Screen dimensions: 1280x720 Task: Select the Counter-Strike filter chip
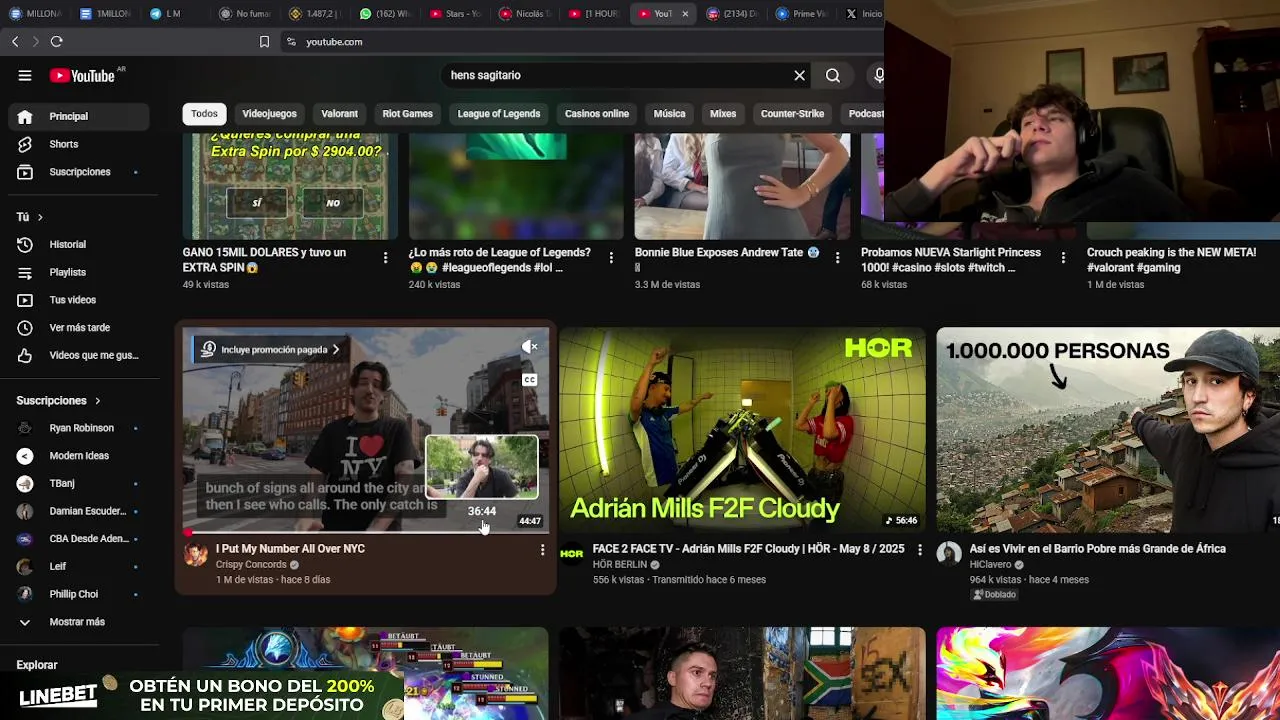pyautogui.click(x=792, y=114)
